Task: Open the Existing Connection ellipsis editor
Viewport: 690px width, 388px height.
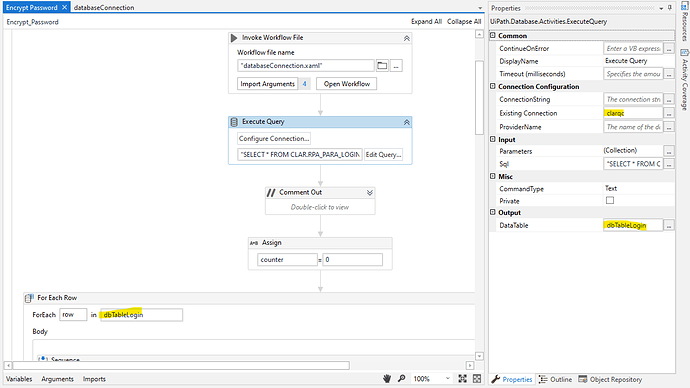Action: point(669,113)
